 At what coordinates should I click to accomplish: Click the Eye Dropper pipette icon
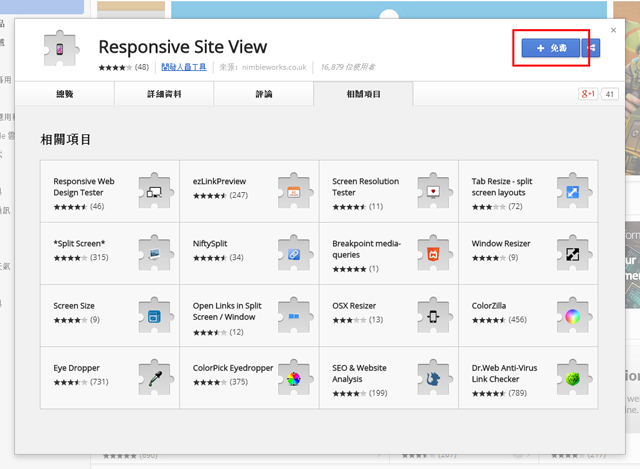click(x=156, y=378)
